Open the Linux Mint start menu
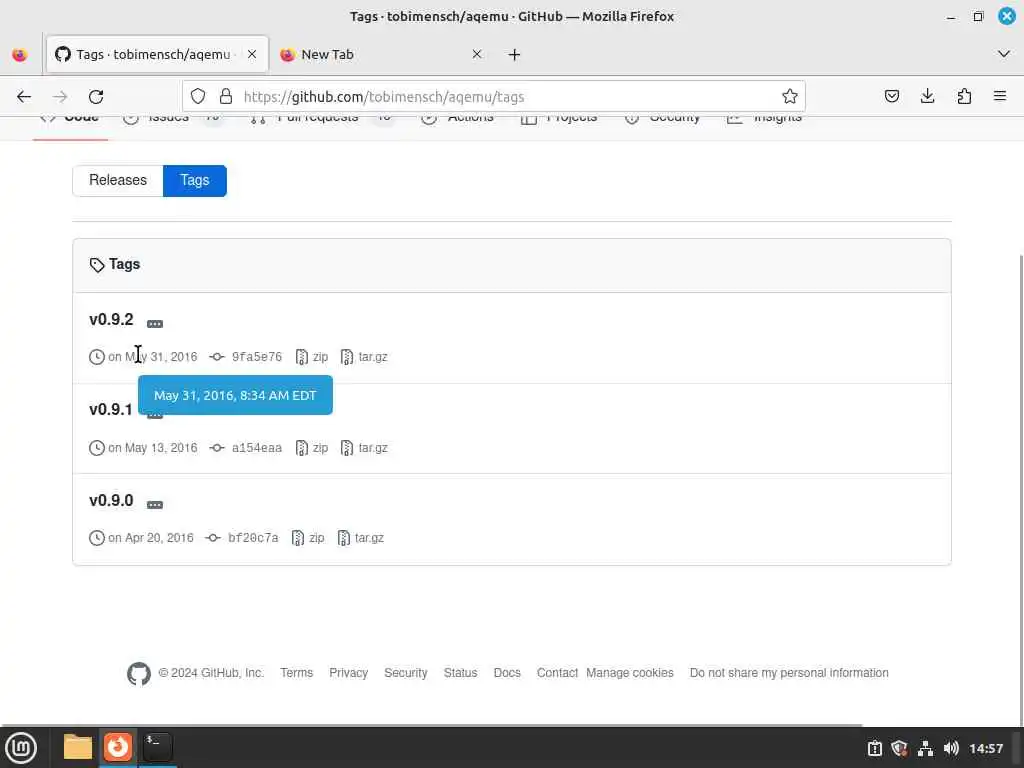This screenshot has height=768, width=1024. tap(22, 748)
